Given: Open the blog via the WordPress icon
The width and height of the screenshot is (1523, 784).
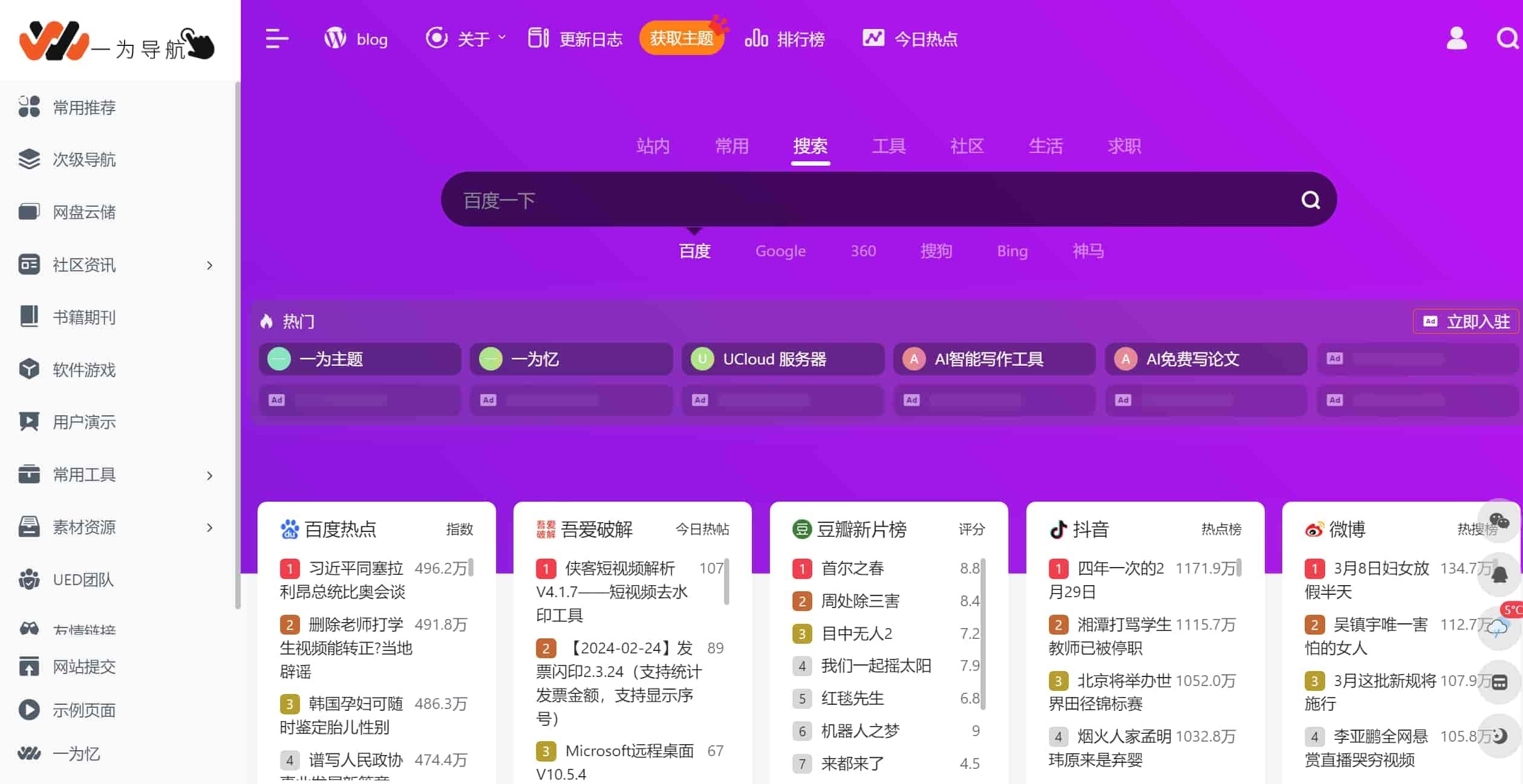Looking at the screenshot, I should [336, 38].
